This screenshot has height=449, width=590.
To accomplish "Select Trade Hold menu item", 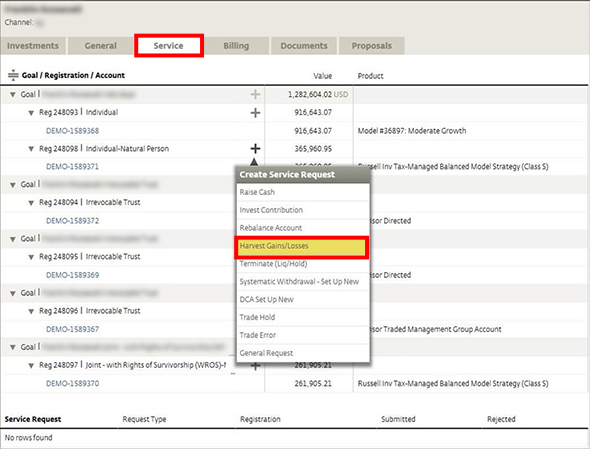I will [302, 317].
